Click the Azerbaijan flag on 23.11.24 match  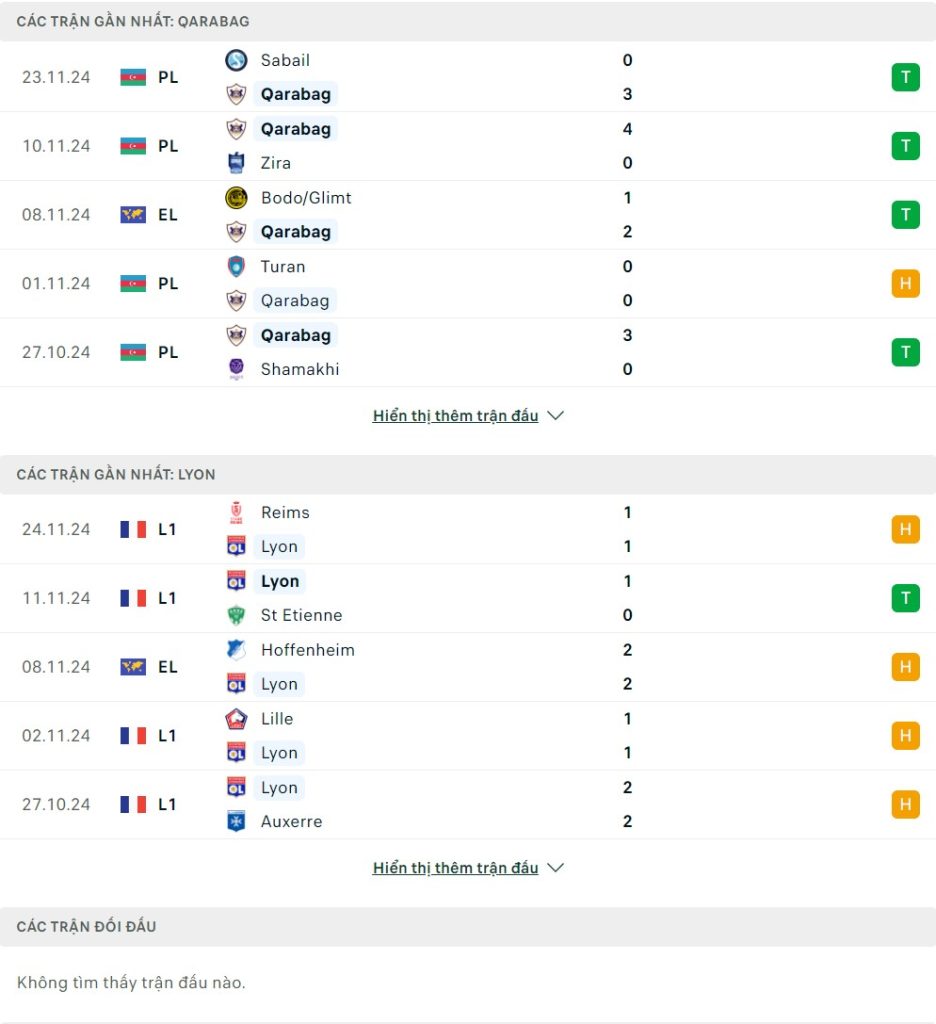click(x=133, y=77)
